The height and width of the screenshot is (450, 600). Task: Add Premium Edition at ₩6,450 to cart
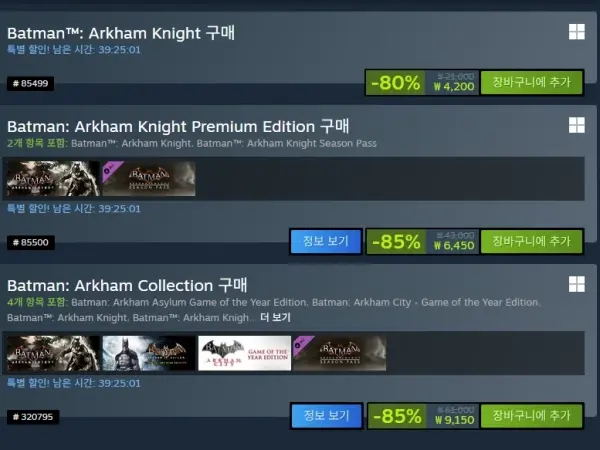pos(532,241)
